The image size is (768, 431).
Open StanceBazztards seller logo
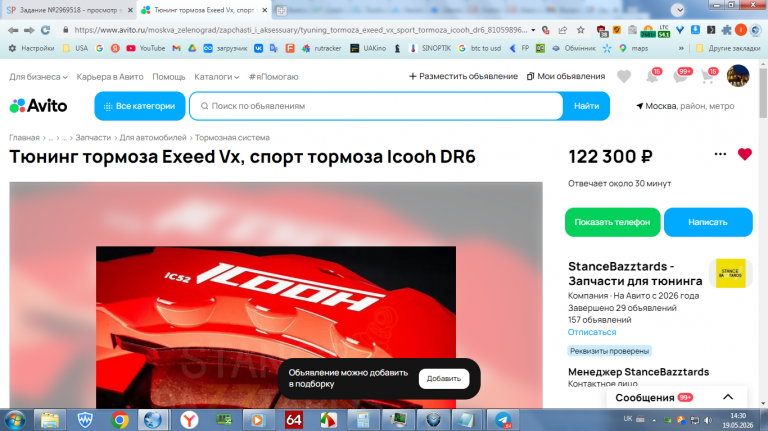pos(730,273)
